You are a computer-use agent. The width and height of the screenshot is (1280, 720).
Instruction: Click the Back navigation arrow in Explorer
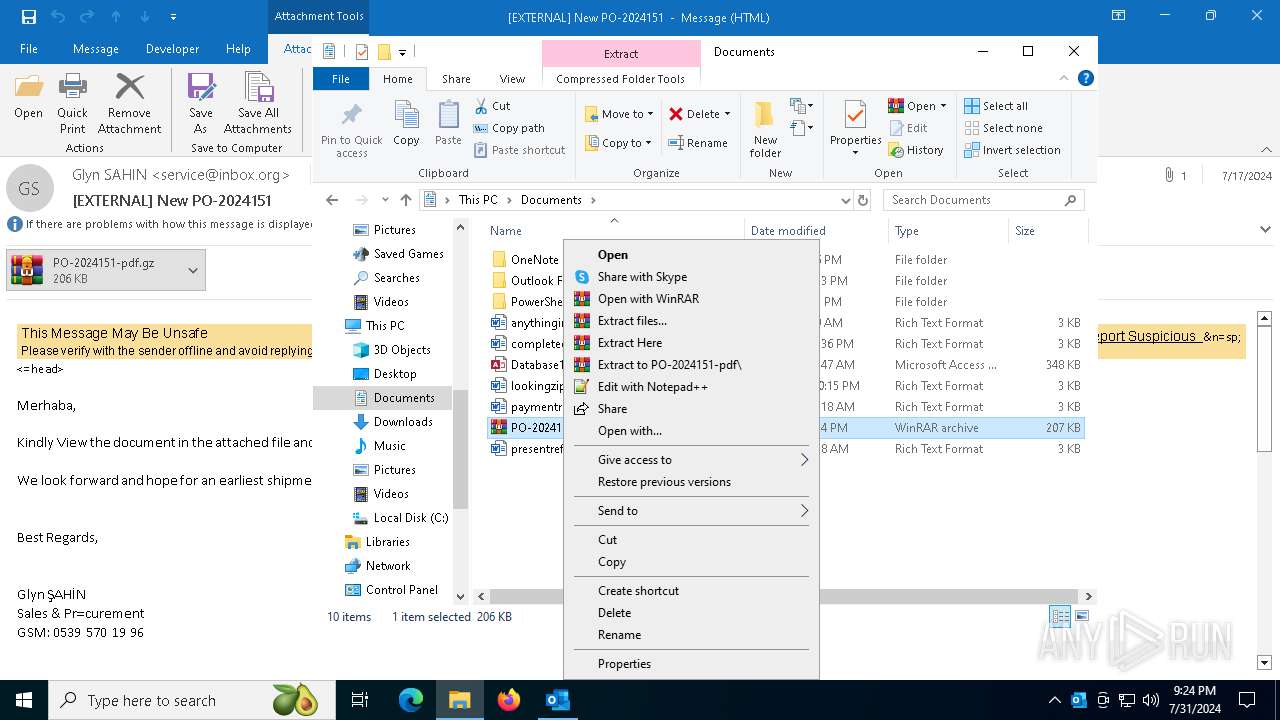click(332, 200)
